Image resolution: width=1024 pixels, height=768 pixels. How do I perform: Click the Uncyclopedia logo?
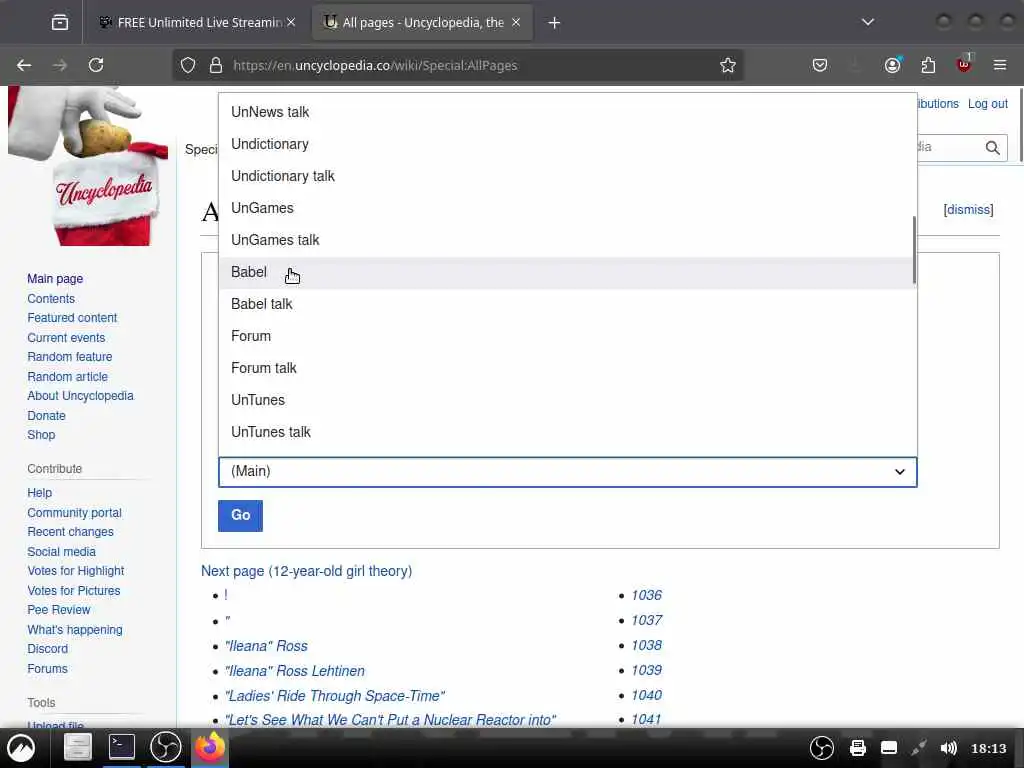click(88, 167)
